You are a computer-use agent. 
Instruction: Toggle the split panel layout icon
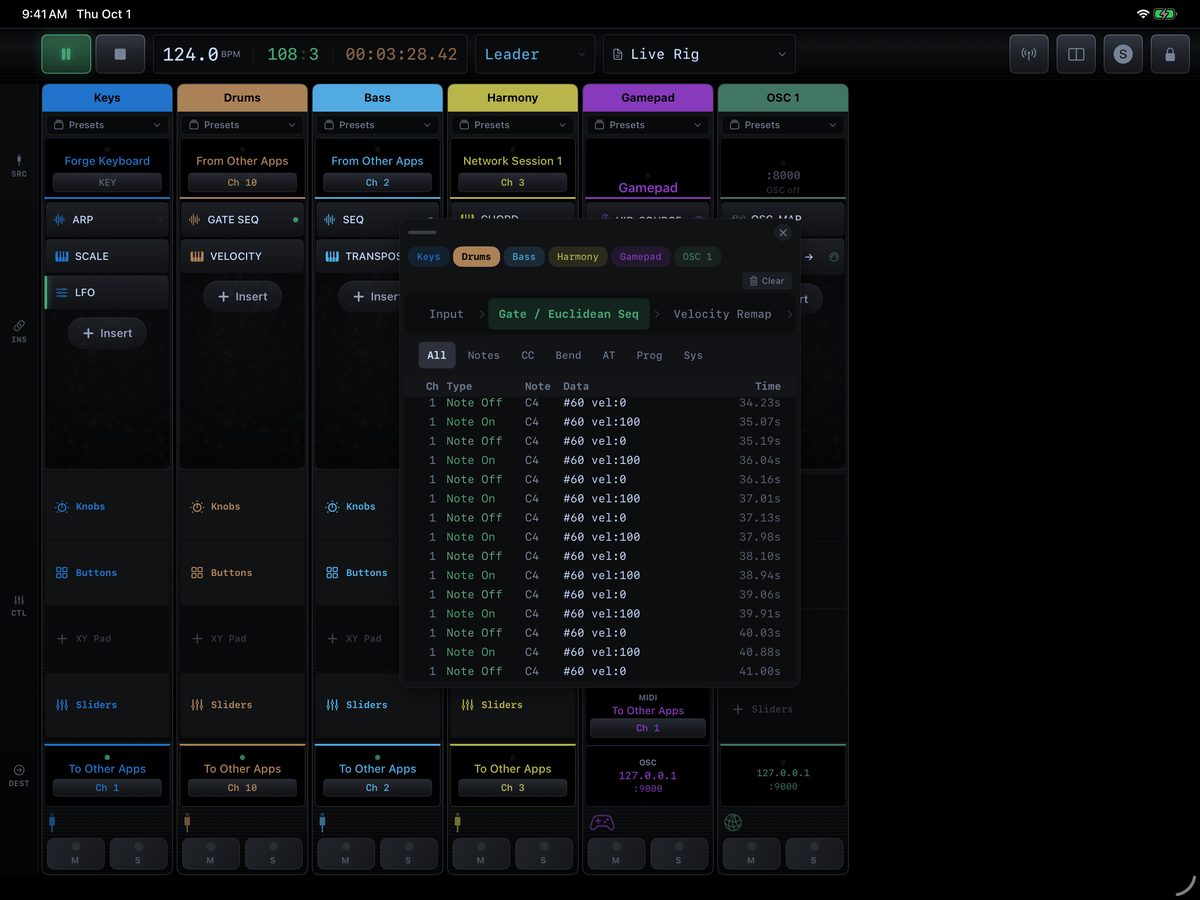1076,54
